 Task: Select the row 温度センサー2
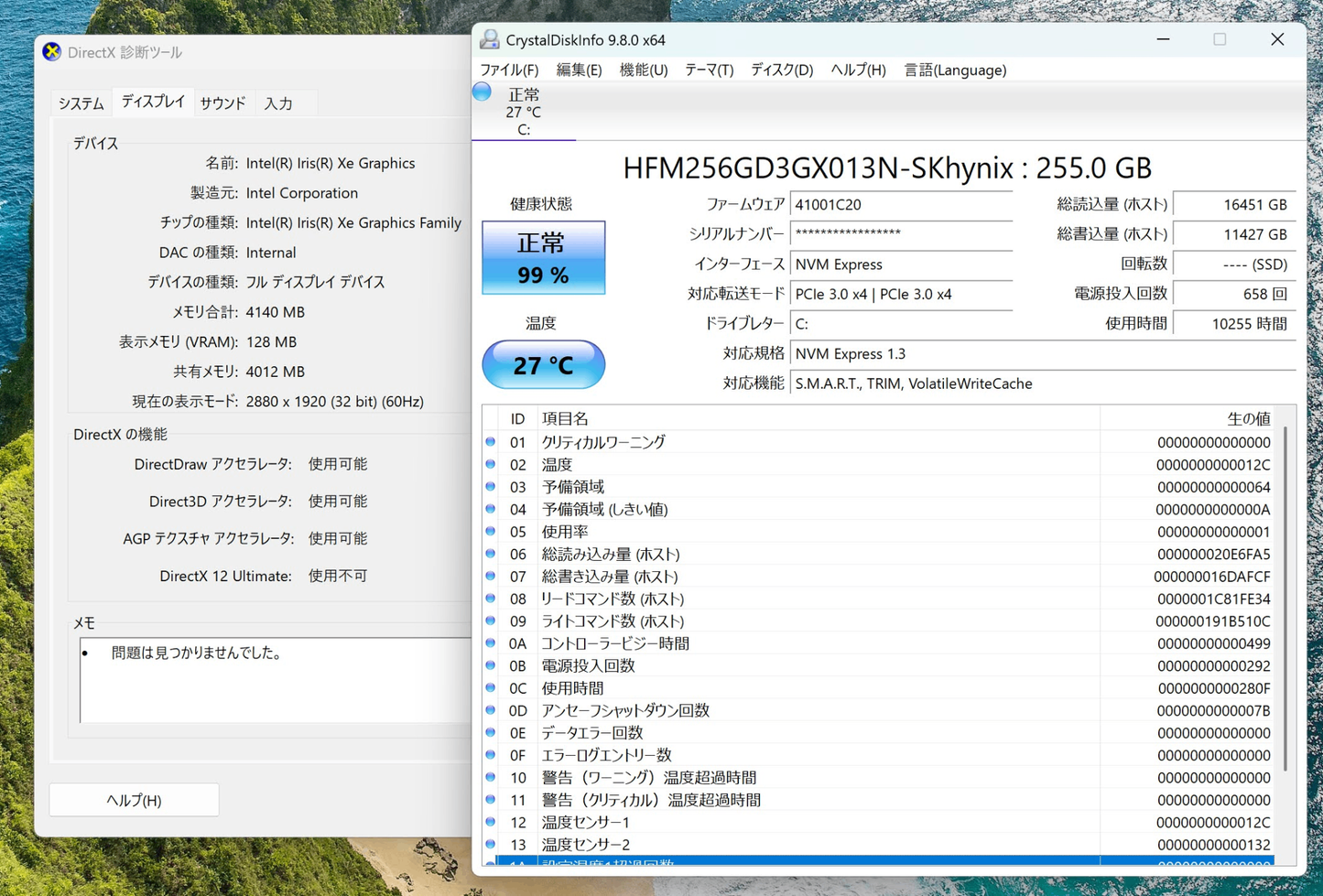click(x=879, y=845)
